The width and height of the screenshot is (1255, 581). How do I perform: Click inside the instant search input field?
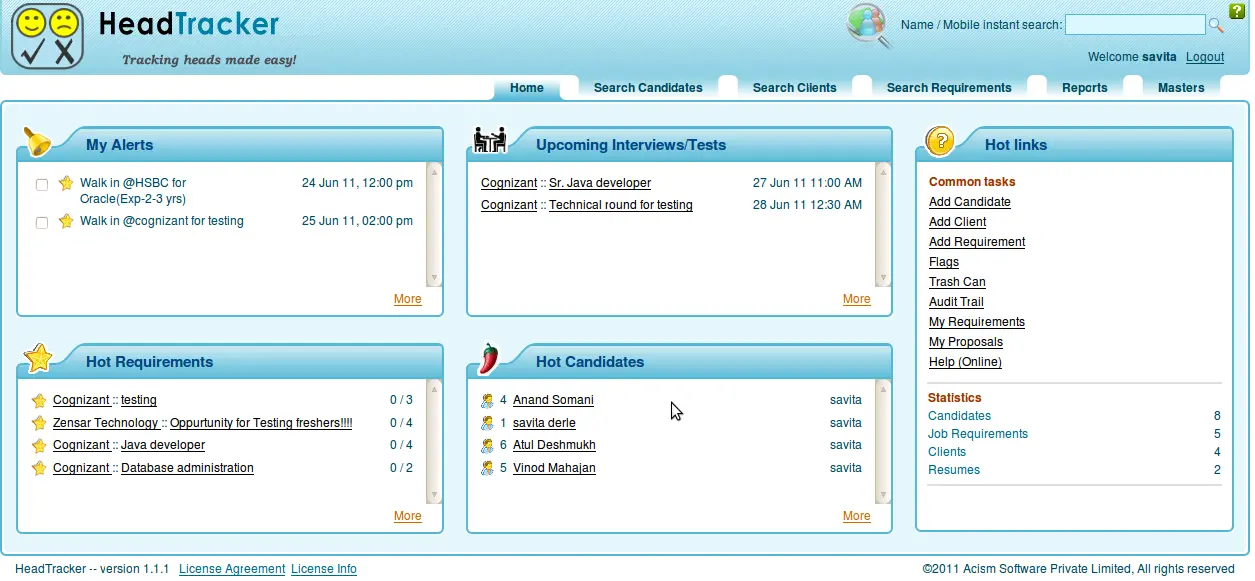coord(1135,24)
